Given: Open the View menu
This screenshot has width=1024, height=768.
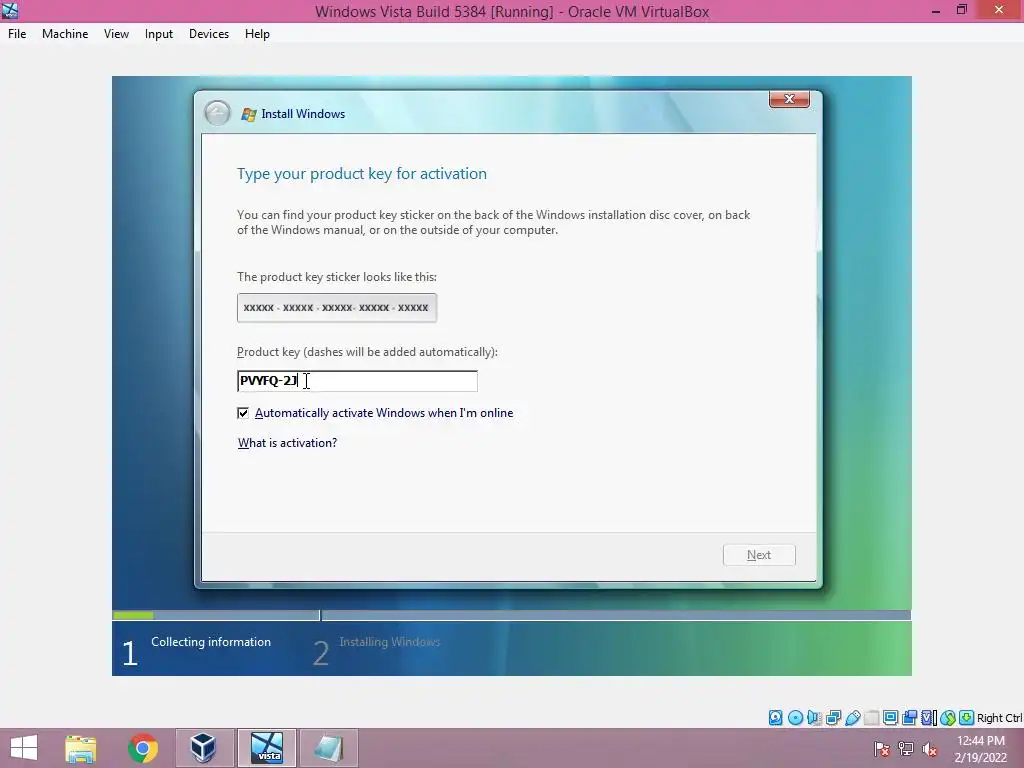Looking at the screenshot, I should click(116, 34).
